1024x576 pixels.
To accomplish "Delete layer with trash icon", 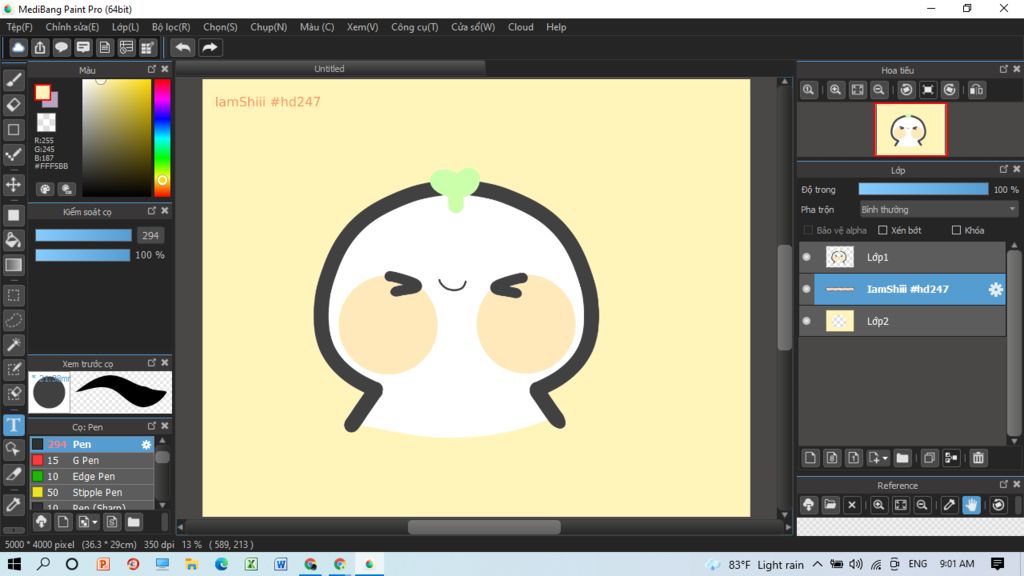I will (x=978, y=458).
